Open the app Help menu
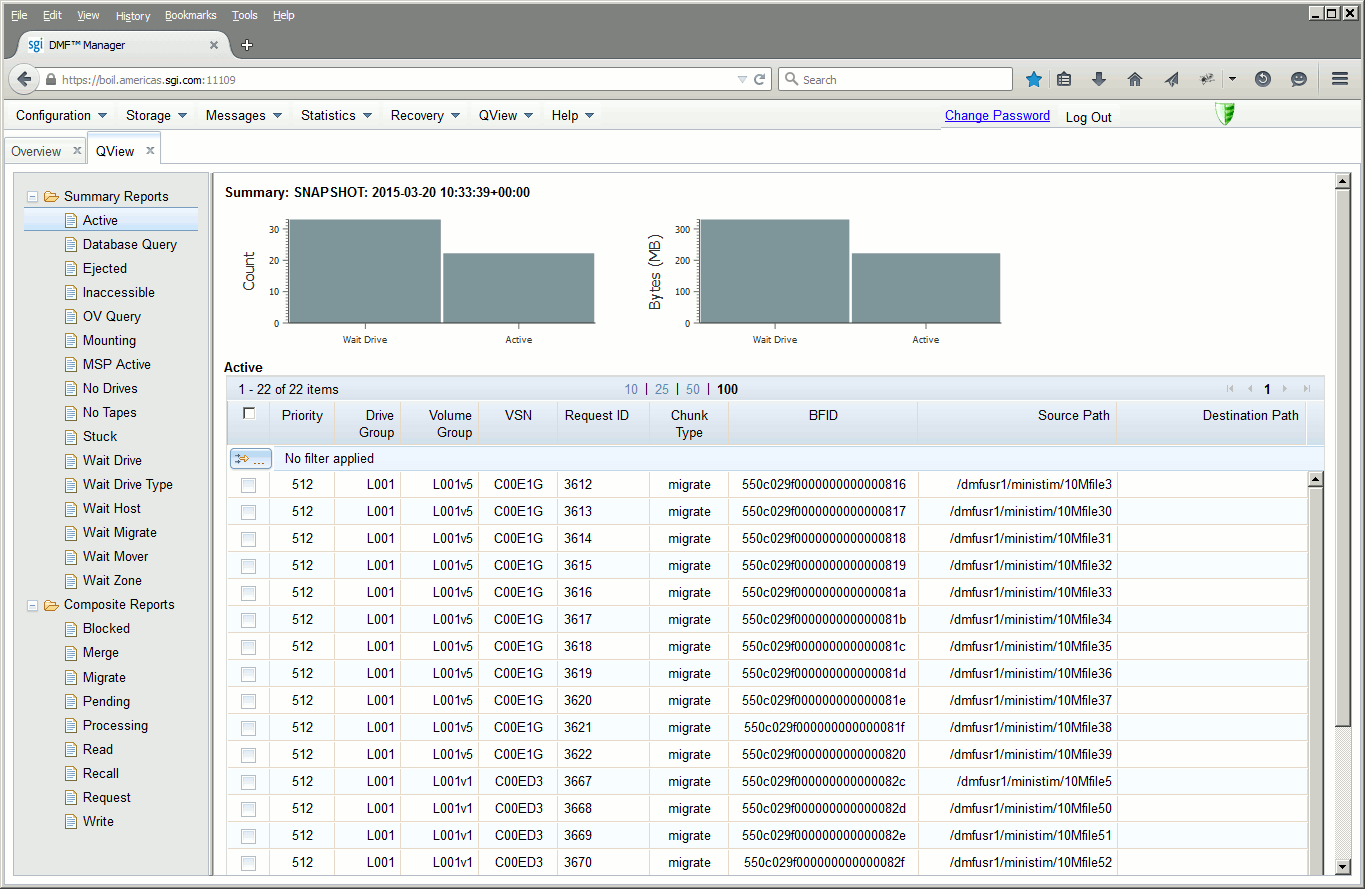The height and width of the screenshot is (889, 1365). pyautogui.click(x=573, y=115)
